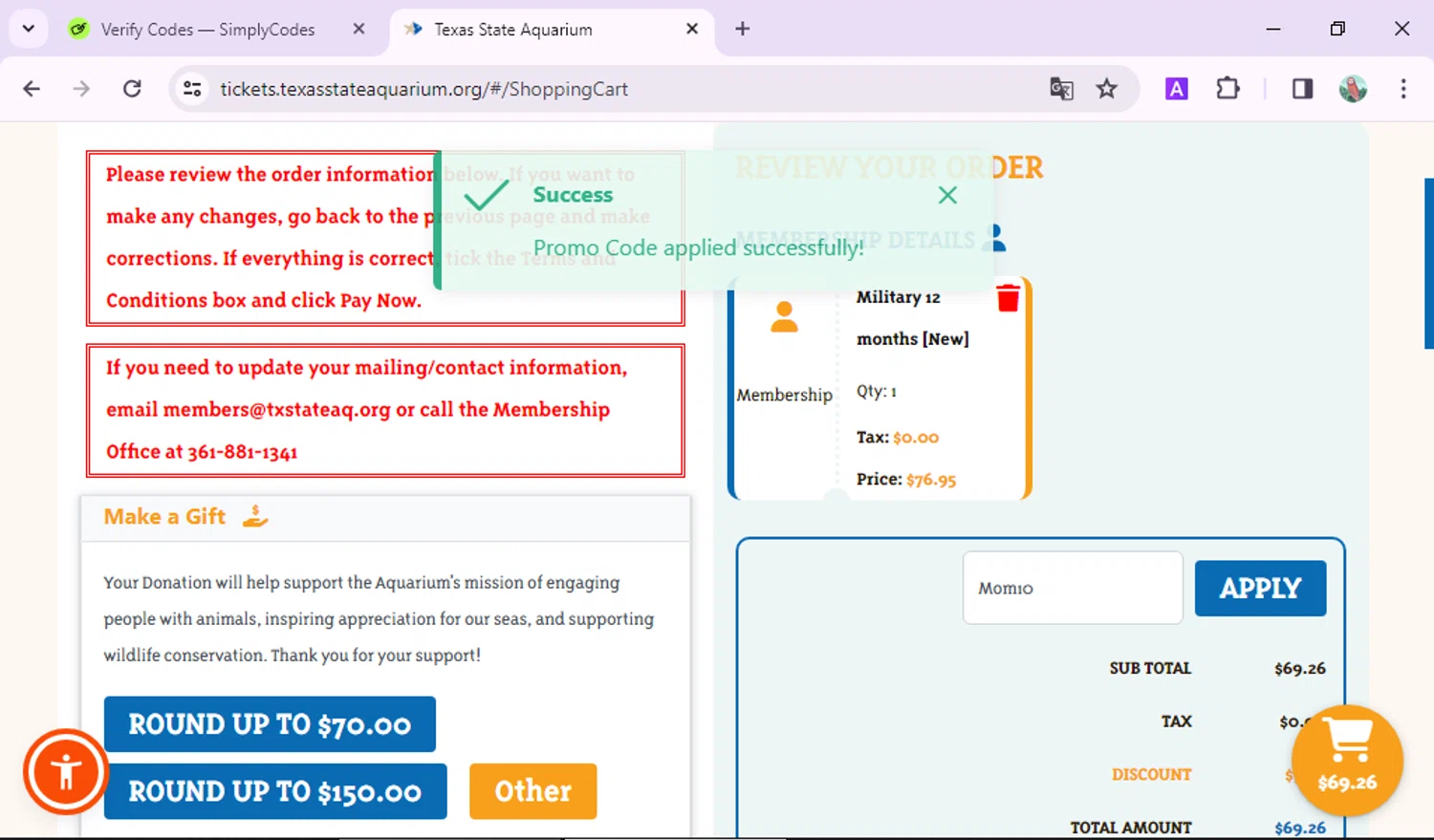Click the DISCOUNT label
This screenshot has height=840, width=1434.
click(1151, 775)
